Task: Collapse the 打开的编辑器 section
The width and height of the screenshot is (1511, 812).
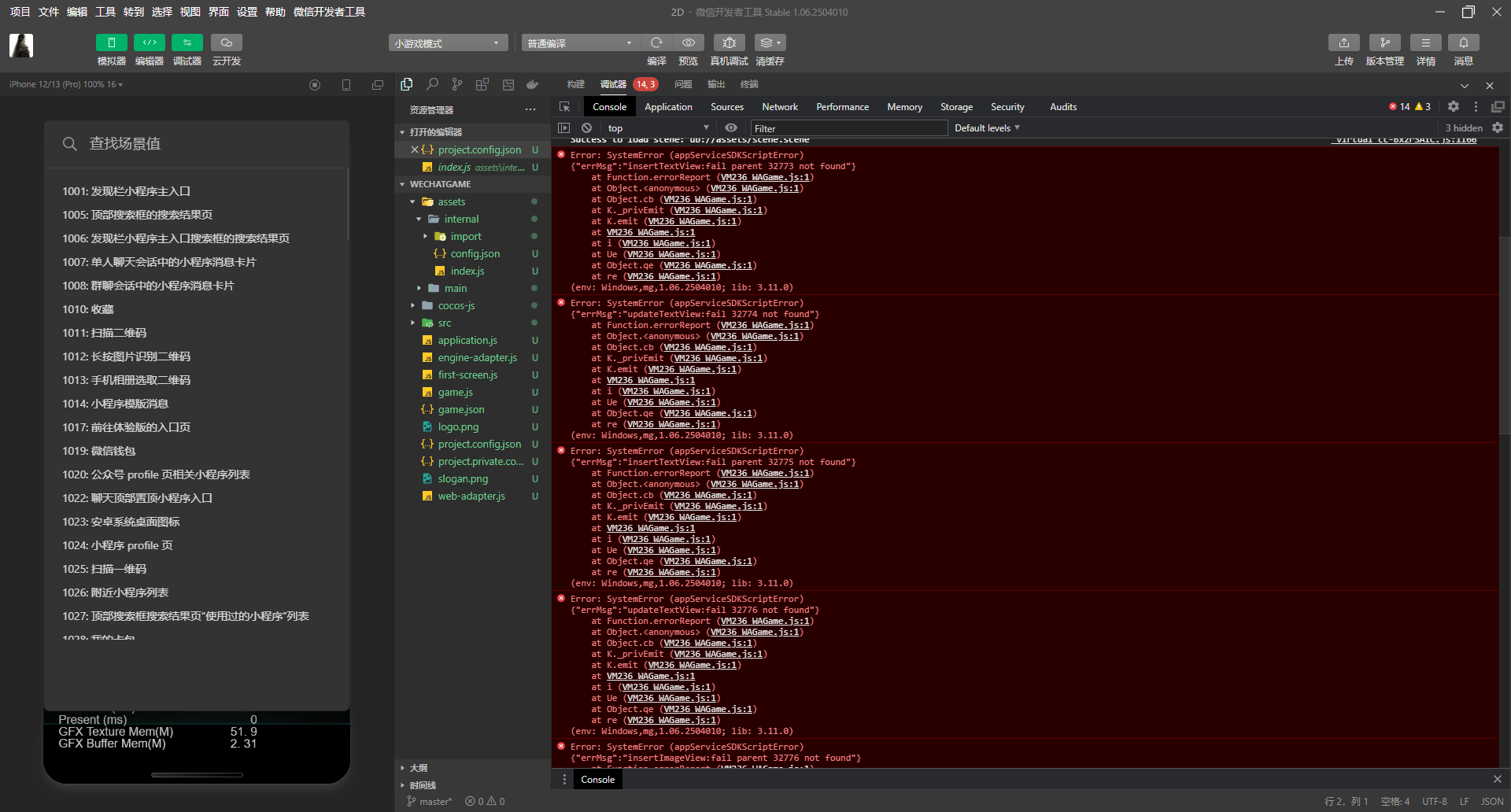Action: 402,132
